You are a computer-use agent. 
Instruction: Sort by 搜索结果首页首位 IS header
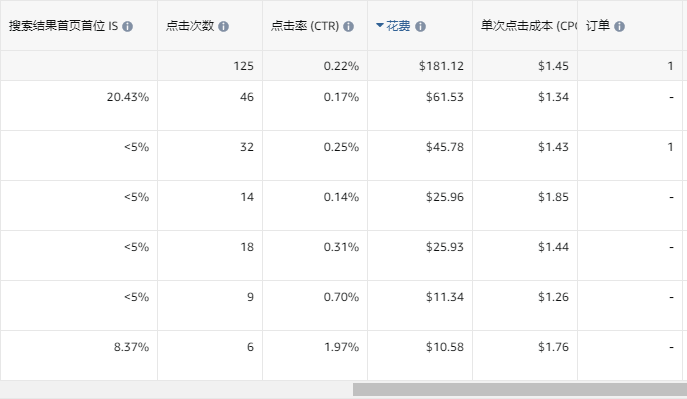[x=64, y=26]
